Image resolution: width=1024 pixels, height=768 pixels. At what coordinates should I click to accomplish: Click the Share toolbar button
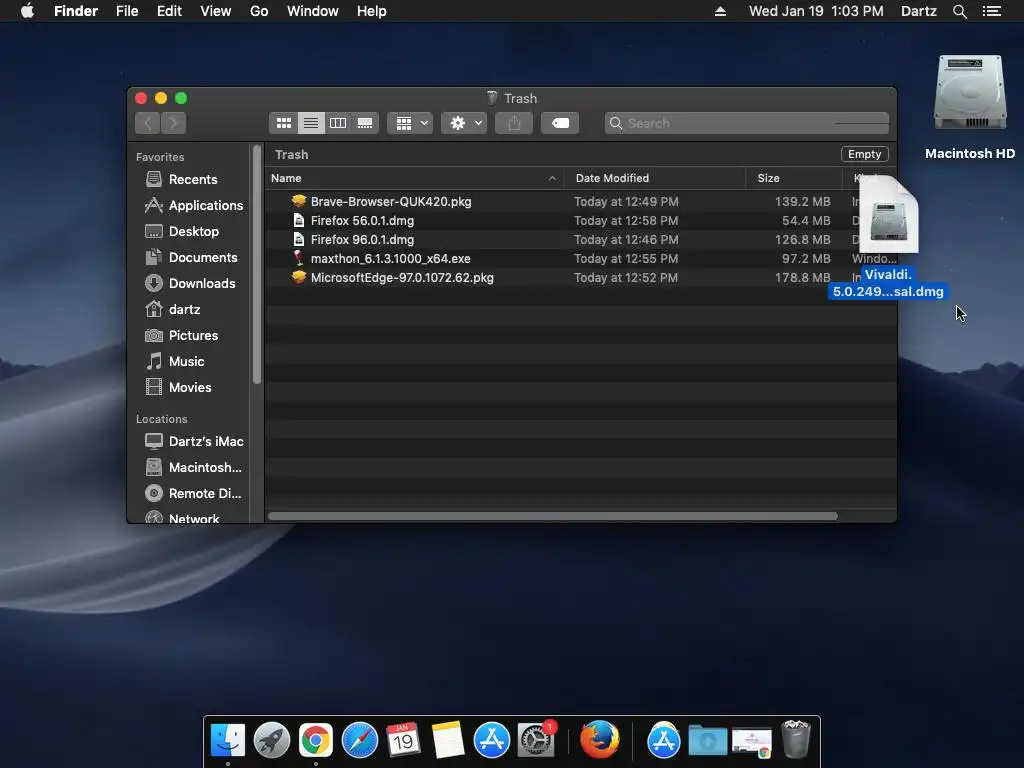514,123
